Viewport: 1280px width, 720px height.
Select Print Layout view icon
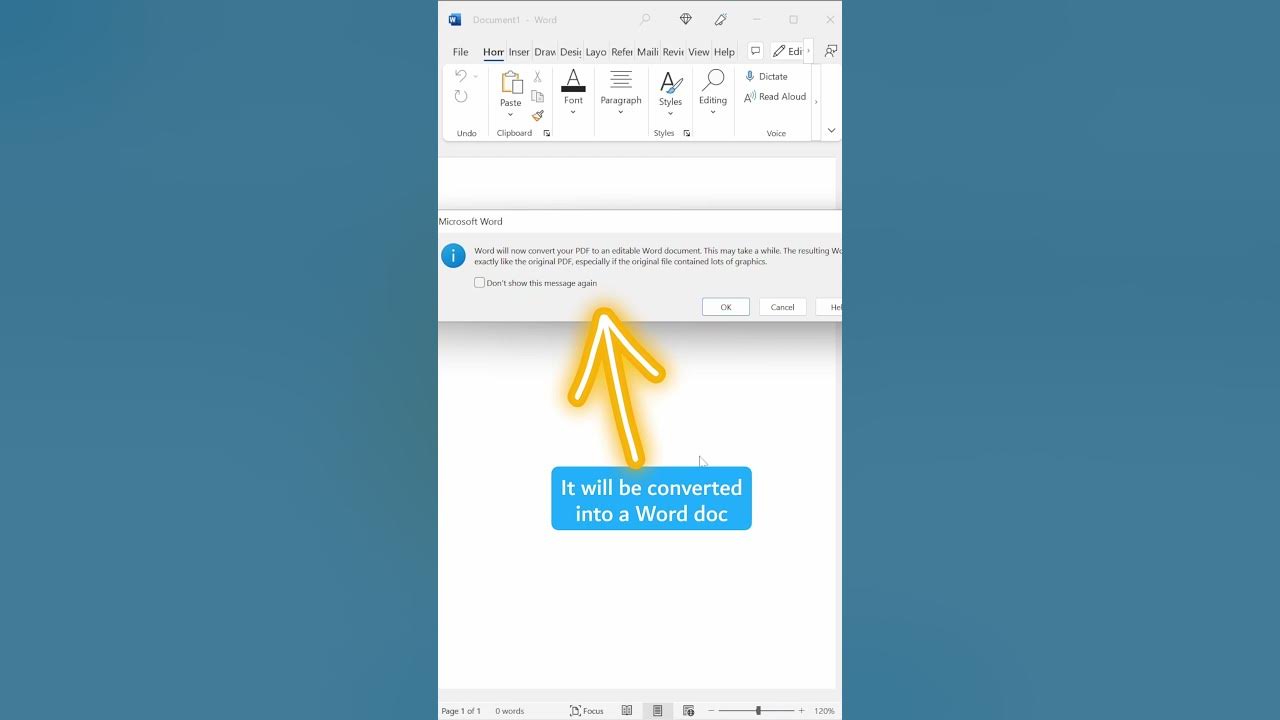click(x=657, y=711)
